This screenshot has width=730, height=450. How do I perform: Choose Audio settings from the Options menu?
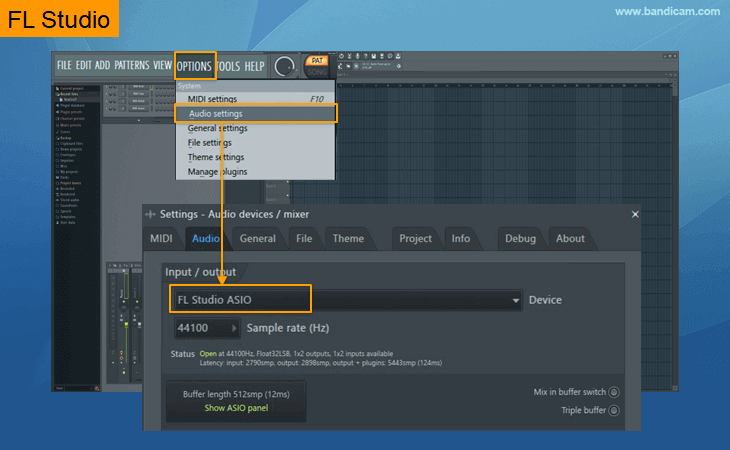[256, 114]
